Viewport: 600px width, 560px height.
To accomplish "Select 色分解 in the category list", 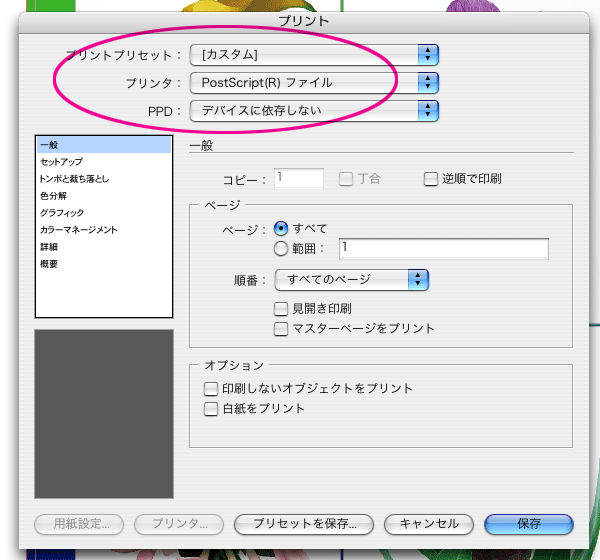I will pos(104,196).
